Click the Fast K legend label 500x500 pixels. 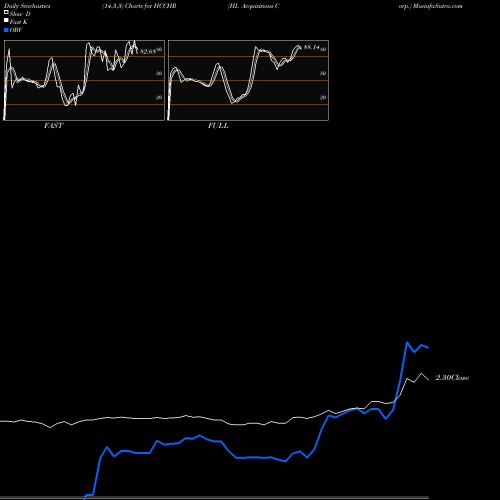point(19,22)
